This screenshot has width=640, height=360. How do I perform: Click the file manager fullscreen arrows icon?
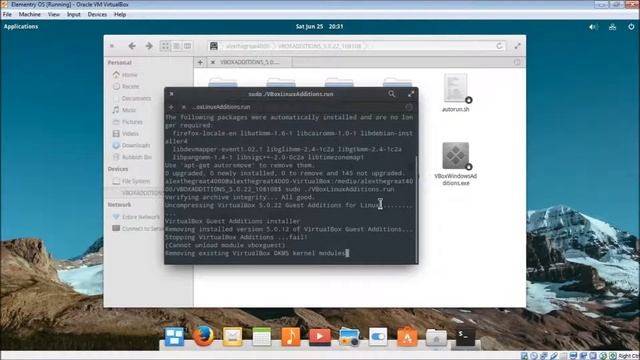(x=517, y=46)
